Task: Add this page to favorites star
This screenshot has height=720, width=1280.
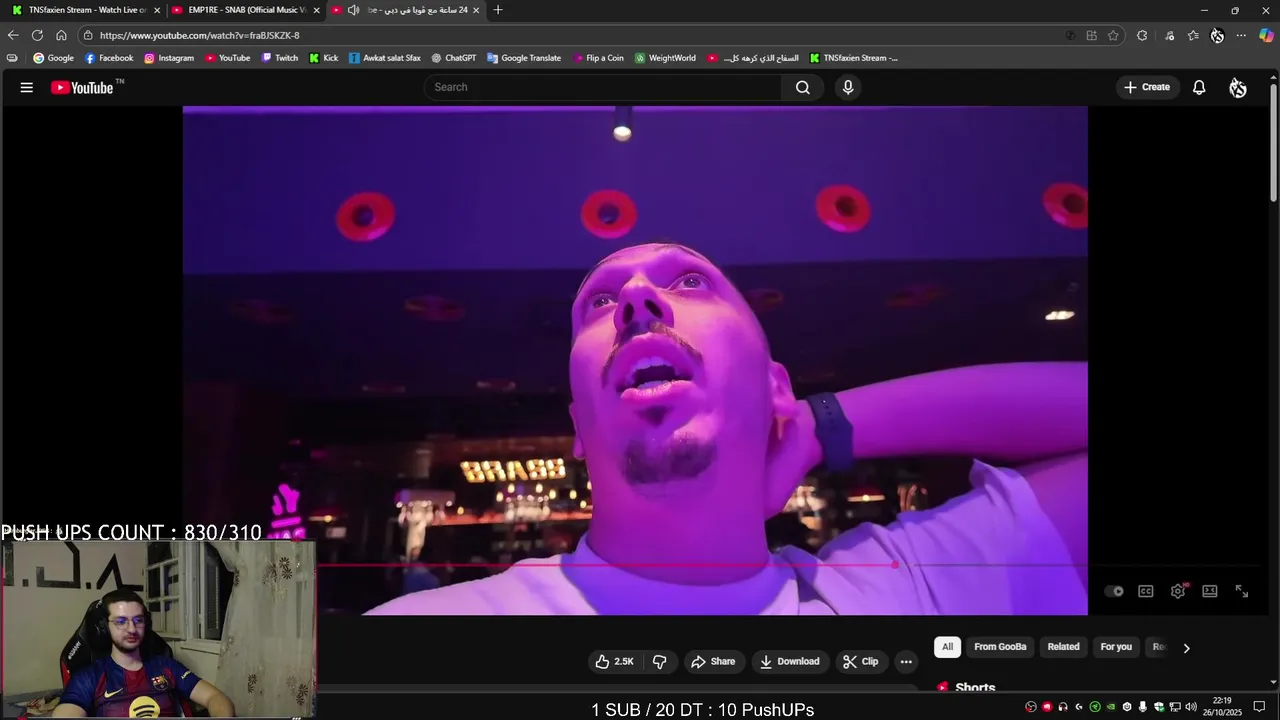Action: [1113, 35]
